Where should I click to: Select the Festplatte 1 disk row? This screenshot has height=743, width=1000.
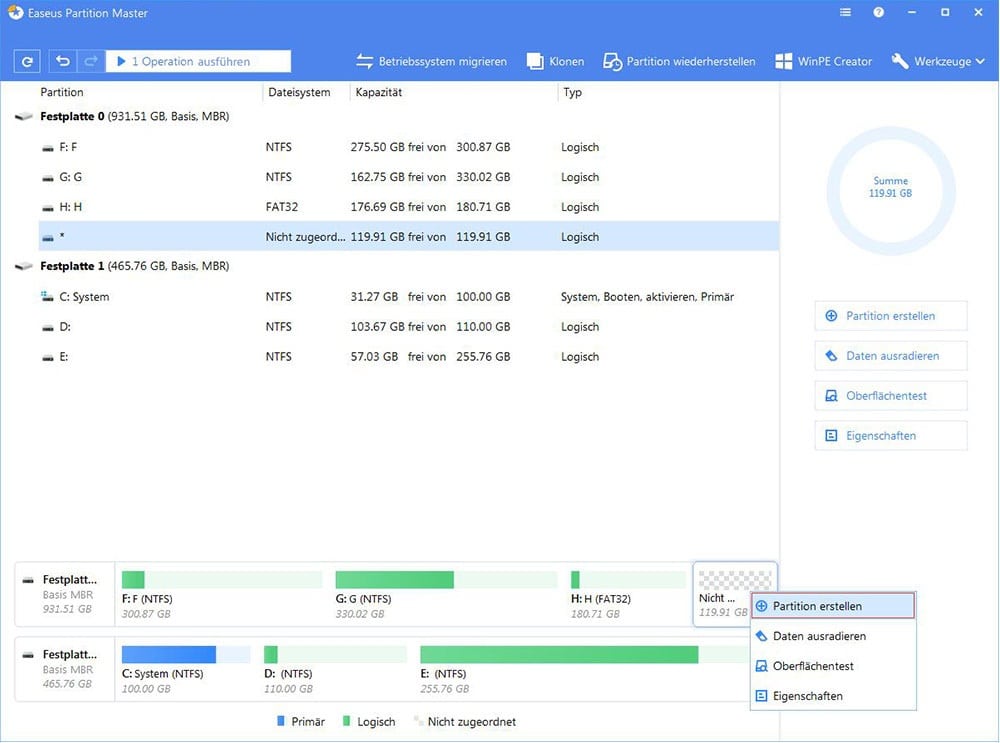395,267
